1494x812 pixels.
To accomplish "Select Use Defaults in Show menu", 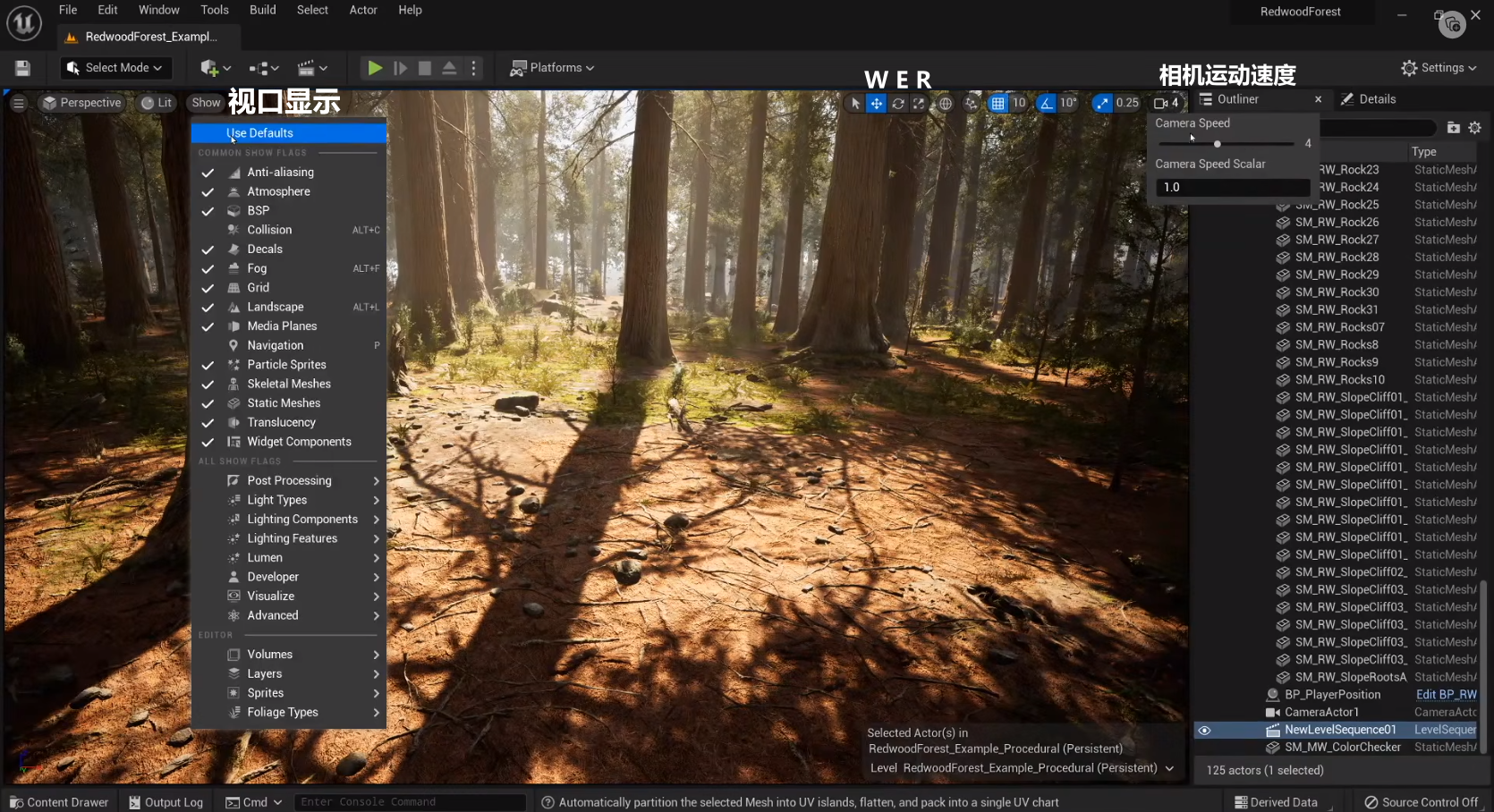I will point(289,133).
